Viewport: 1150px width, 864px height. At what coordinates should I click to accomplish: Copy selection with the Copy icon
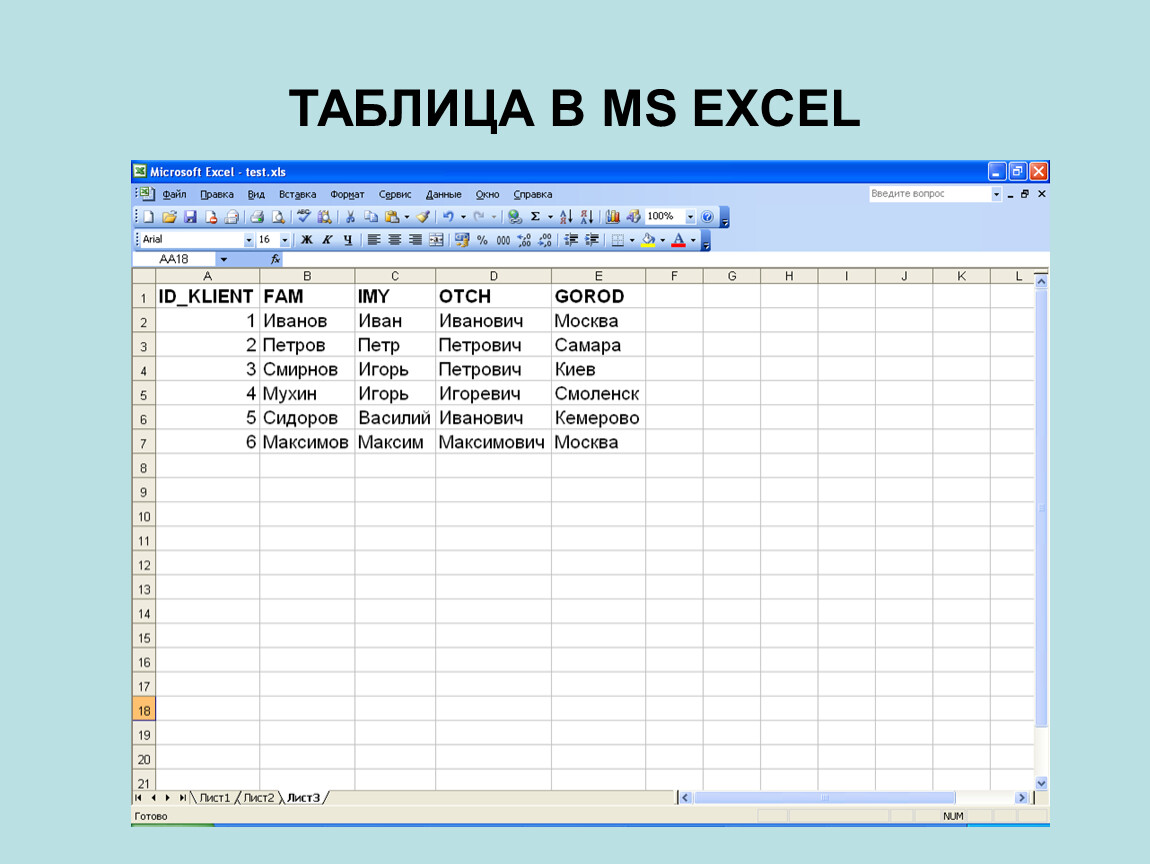tap(371, 217)
